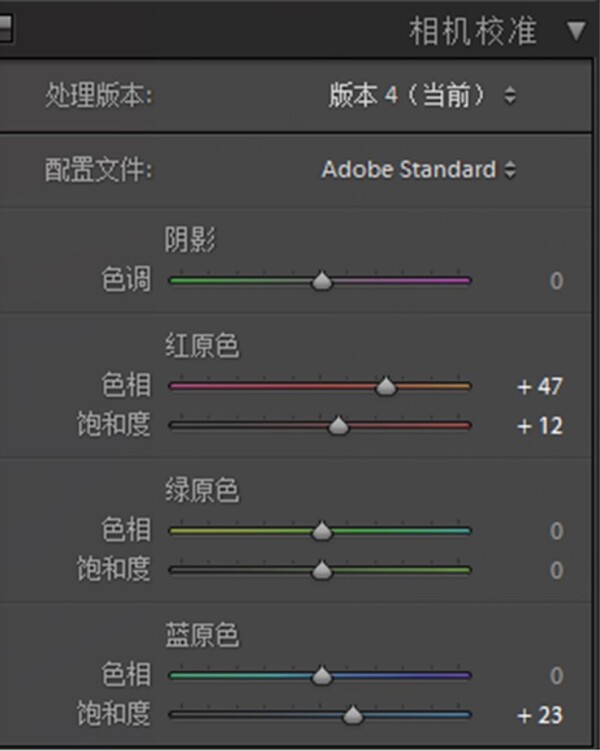Click the 阴影 色调 slider handle
The height and width of the screenshot is (751, 600).
pos(322,281)
